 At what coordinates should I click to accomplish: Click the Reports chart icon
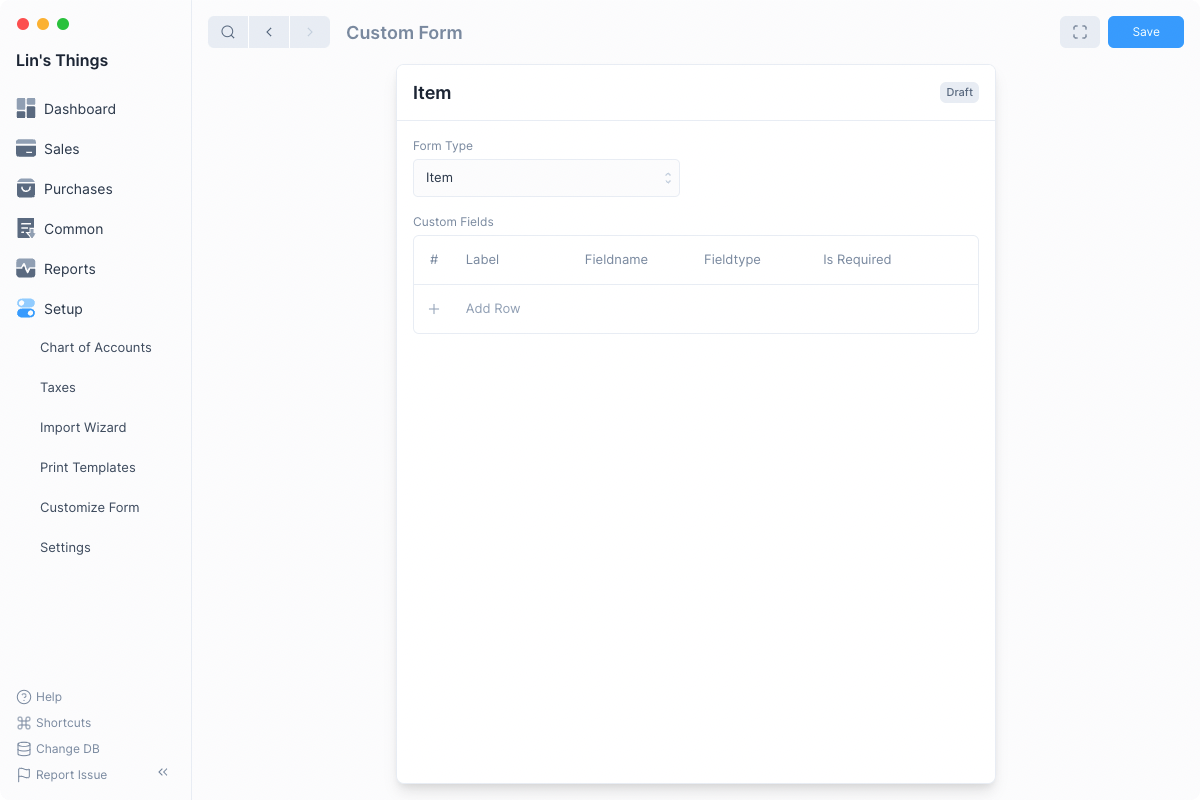tap(26, 269)
